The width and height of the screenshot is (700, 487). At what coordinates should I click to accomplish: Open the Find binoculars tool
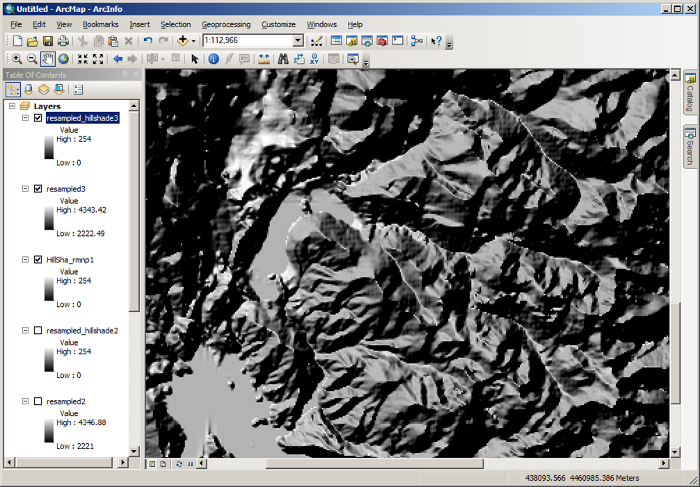(x=284, y=59)
